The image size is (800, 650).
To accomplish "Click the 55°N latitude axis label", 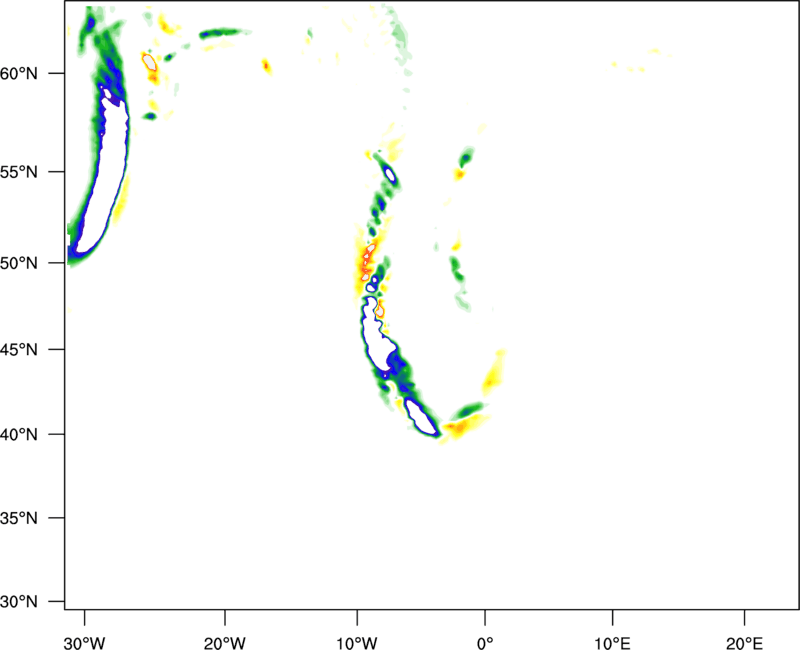I will click(19, 172).
